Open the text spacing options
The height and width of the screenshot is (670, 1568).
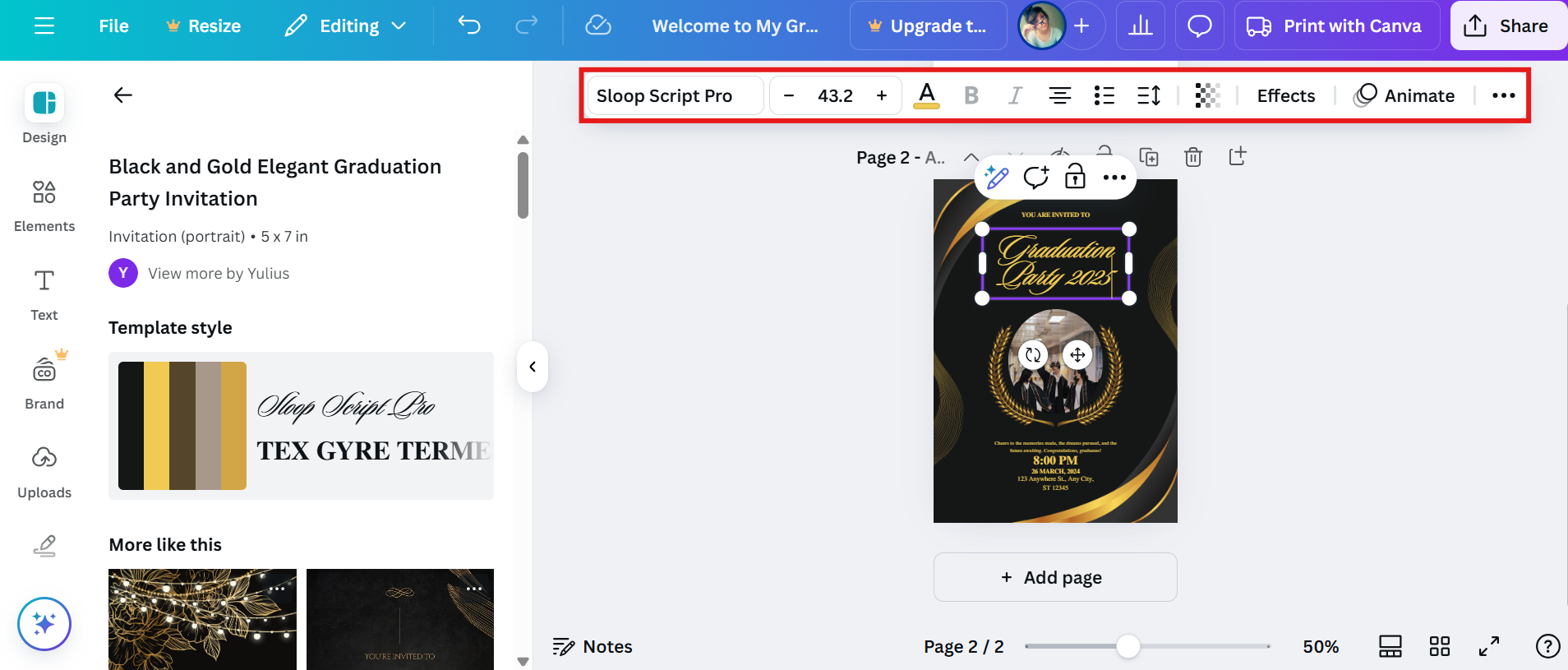(x=1149, y=95)
